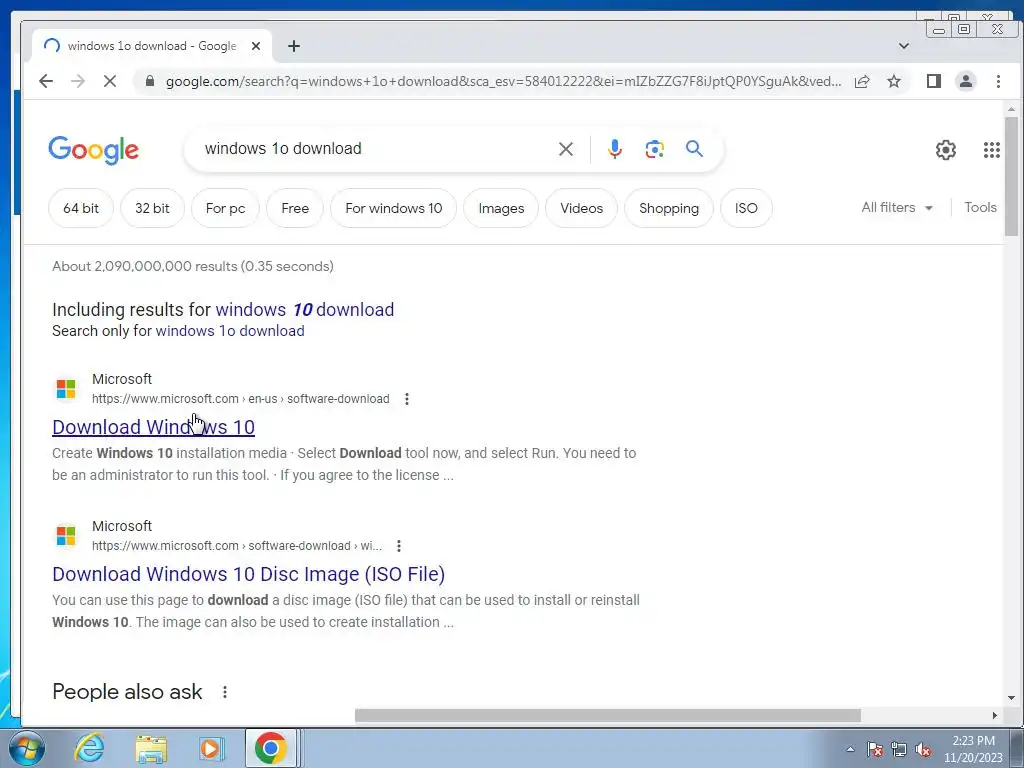This screenshot has width=1024, height=768.
Task: Click the results count text
Action: pyautogui.click(x=193, y=266)
